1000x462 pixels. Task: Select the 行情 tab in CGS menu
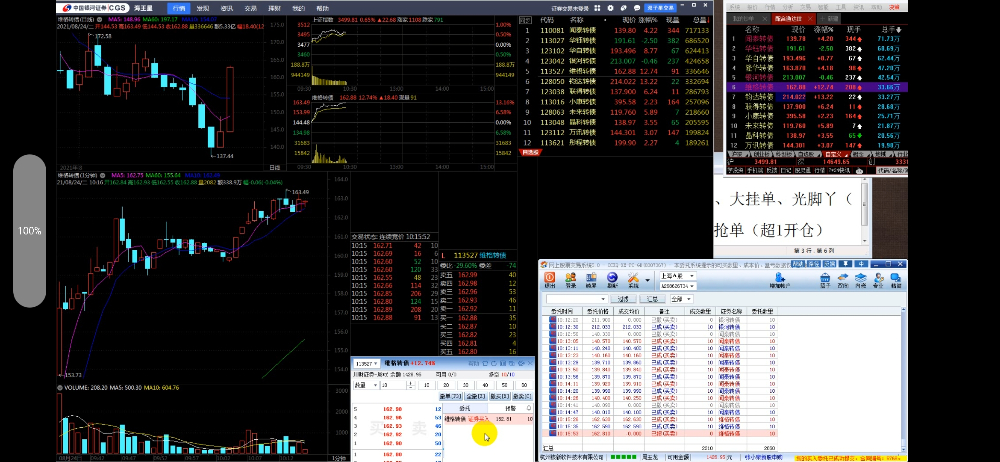click(179, 8)
